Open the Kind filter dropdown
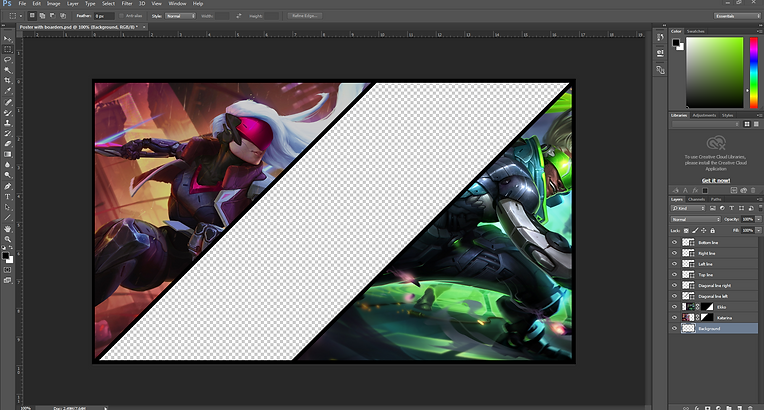This screenshot has height=410, width=764. [688, 208]
